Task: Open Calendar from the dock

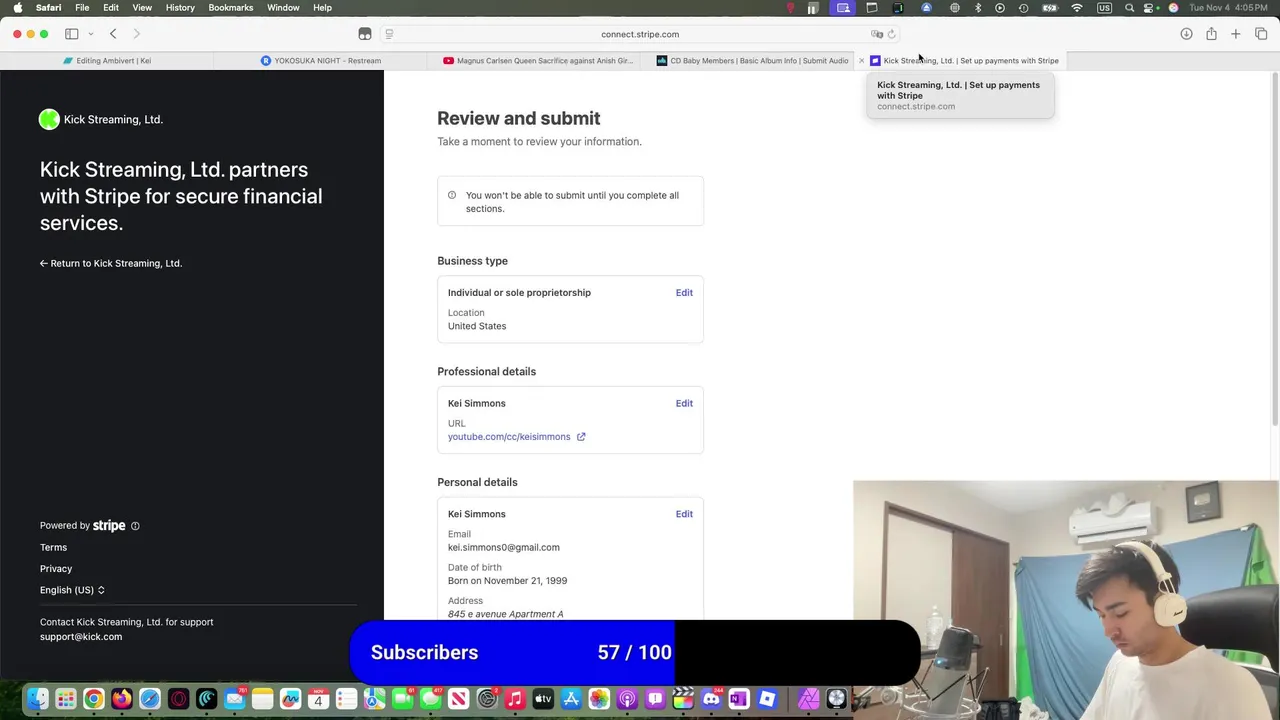Action: [319, 699]
